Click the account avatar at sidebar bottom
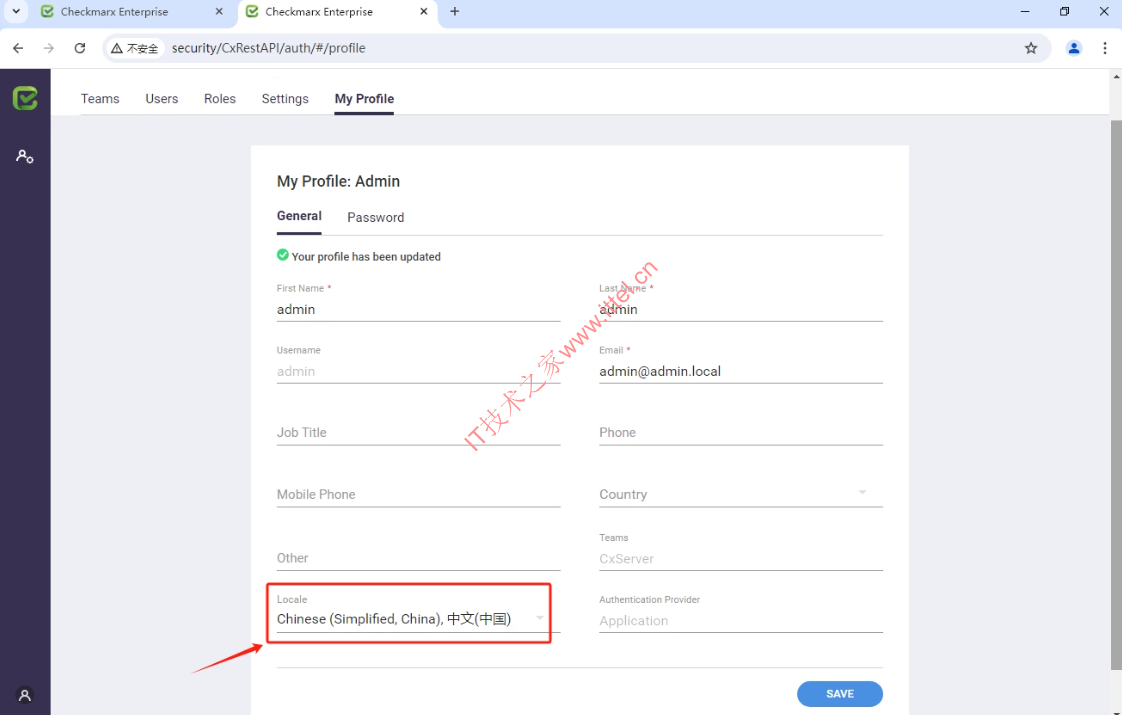1122x715 pixels. pyautogui.click(x=25, y=695)
